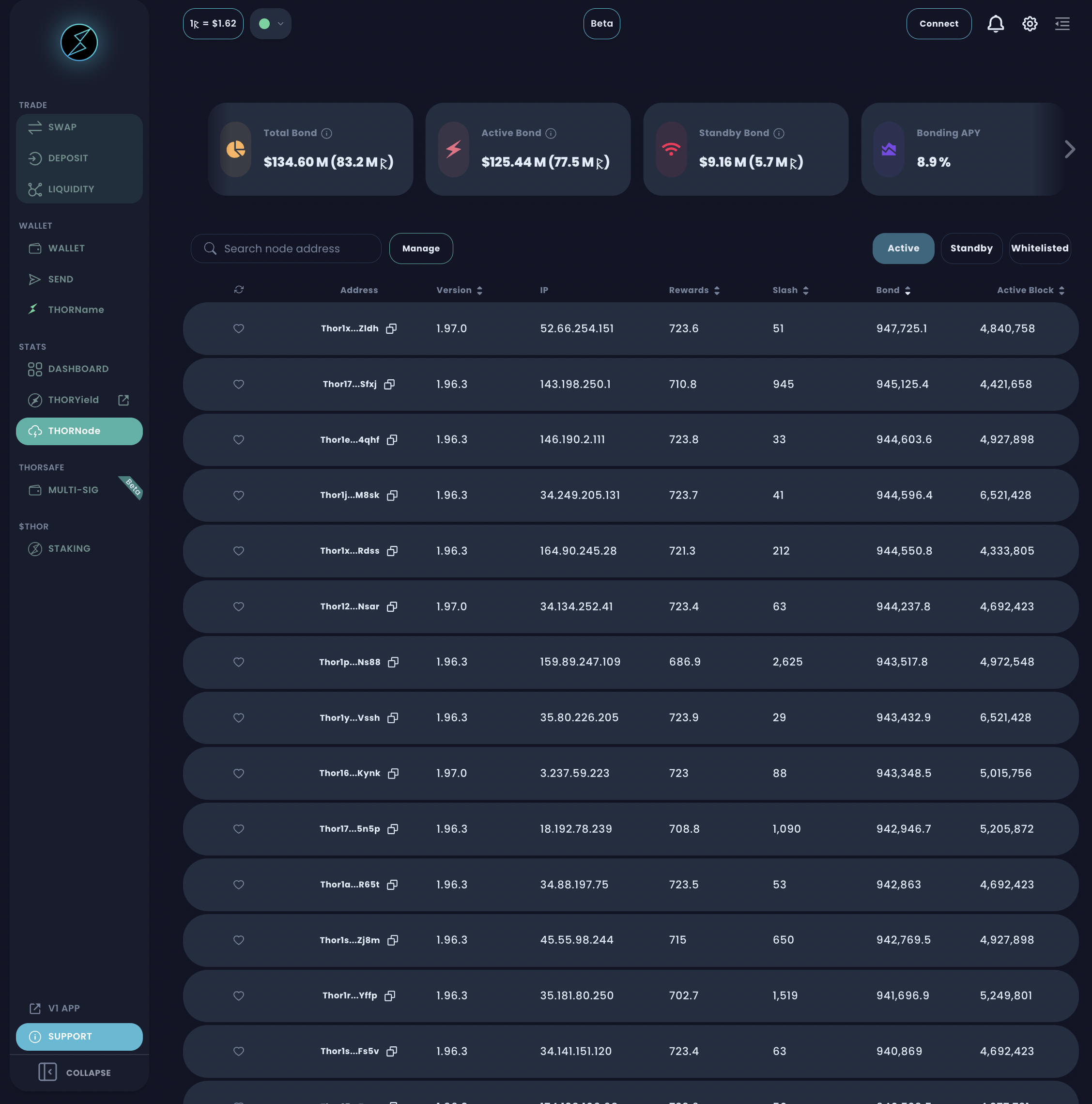Open network status dropdown with green dot
The width and height of the screenshot is (1092, 1104).
271,23
